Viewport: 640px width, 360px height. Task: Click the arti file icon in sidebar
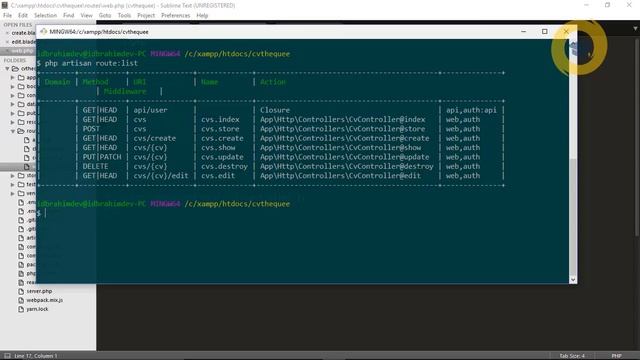21,238
